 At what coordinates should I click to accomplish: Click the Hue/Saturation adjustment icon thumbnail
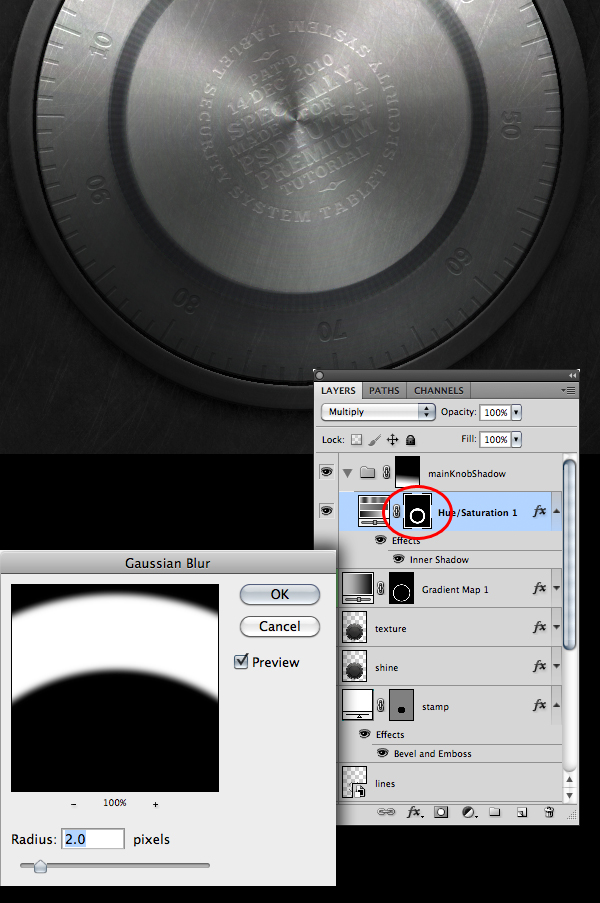click(x=374, y=511)
